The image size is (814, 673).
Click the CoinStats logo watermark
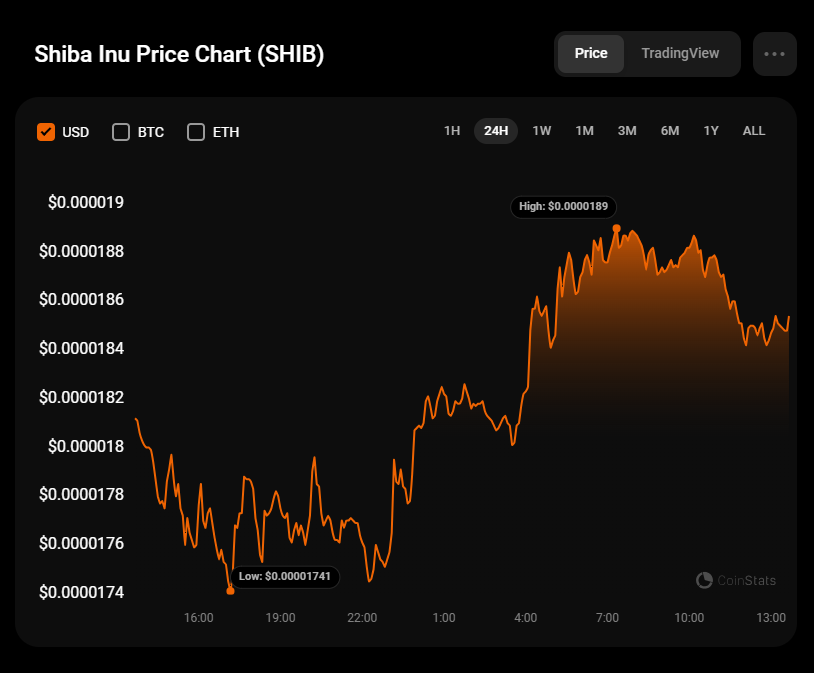(x=735, y=580)
